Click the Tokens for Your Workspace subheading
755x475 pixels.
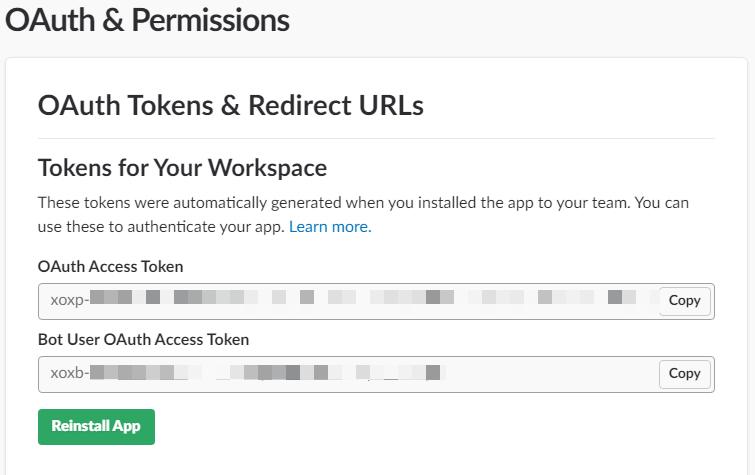(182, 167)
